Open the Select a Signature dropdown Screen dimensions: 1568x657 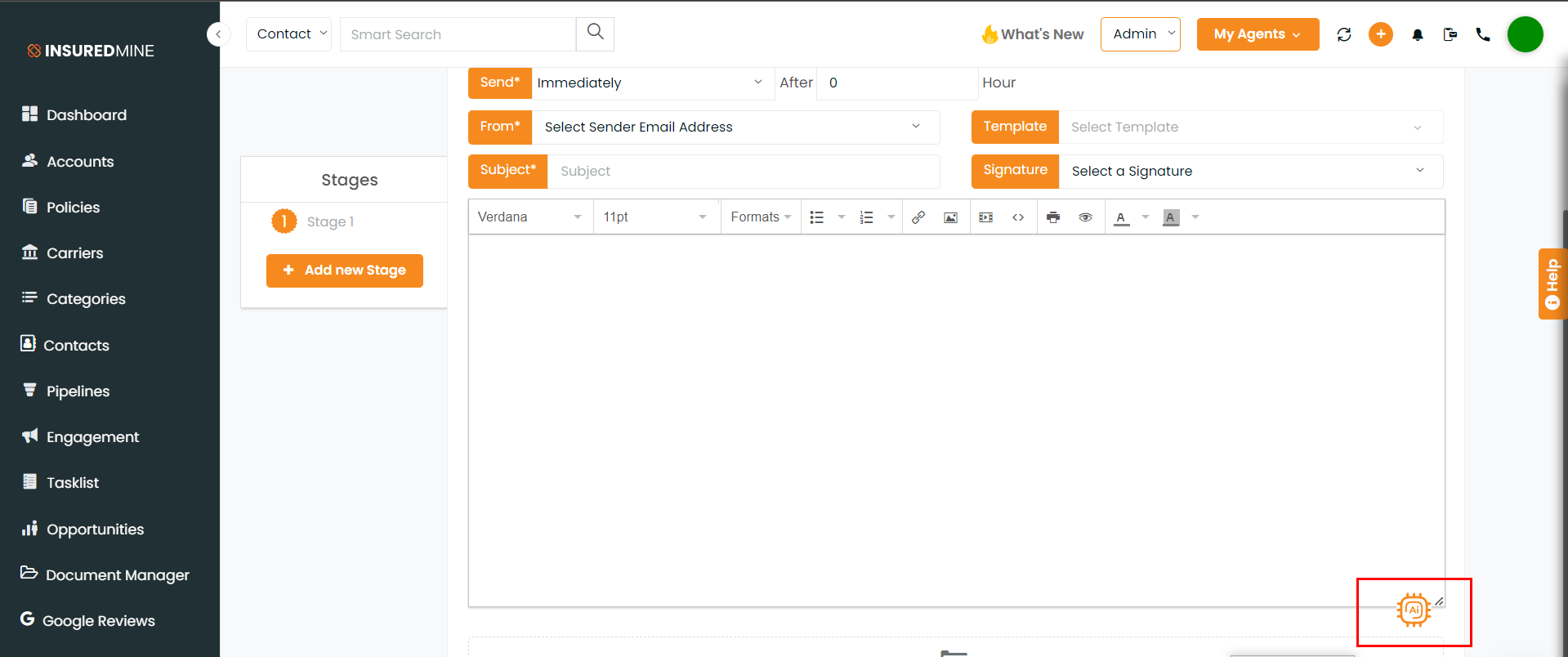pos(1251,172)
